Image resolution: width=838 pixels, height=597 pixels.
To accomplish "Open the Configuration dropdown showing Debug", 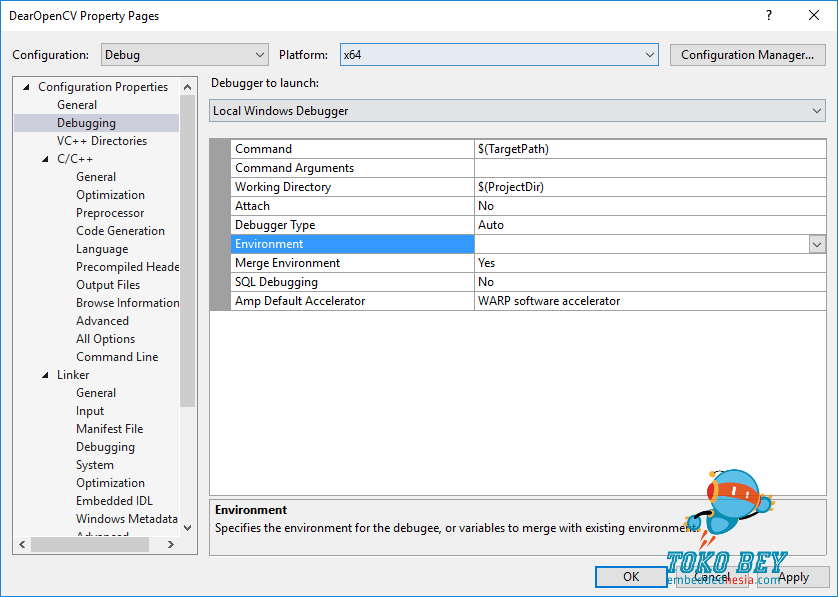I will (184, 55).
